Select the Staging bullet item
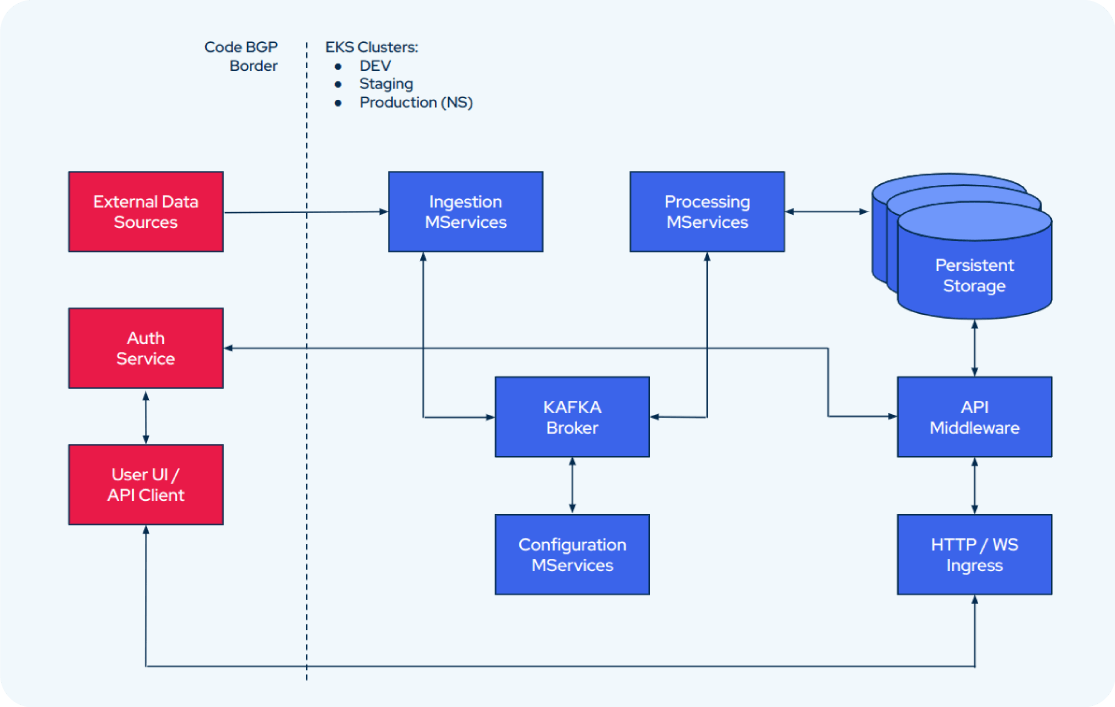This screenshot has width=1115, height=707. click(386, 84)
